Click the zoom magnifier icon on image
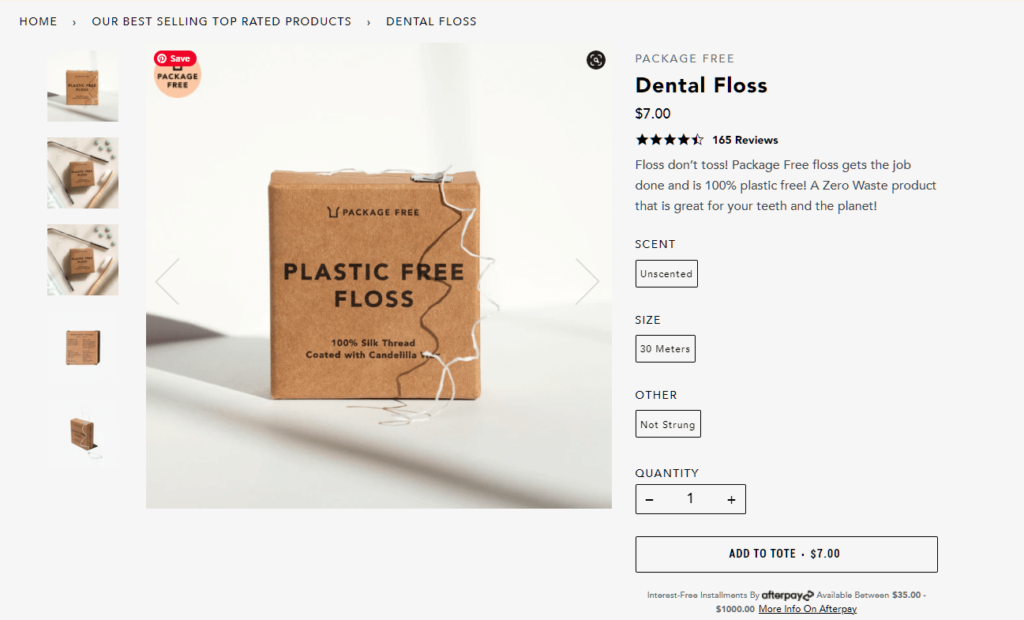Viewport: 1024px width, 620px height. (596, 60)
